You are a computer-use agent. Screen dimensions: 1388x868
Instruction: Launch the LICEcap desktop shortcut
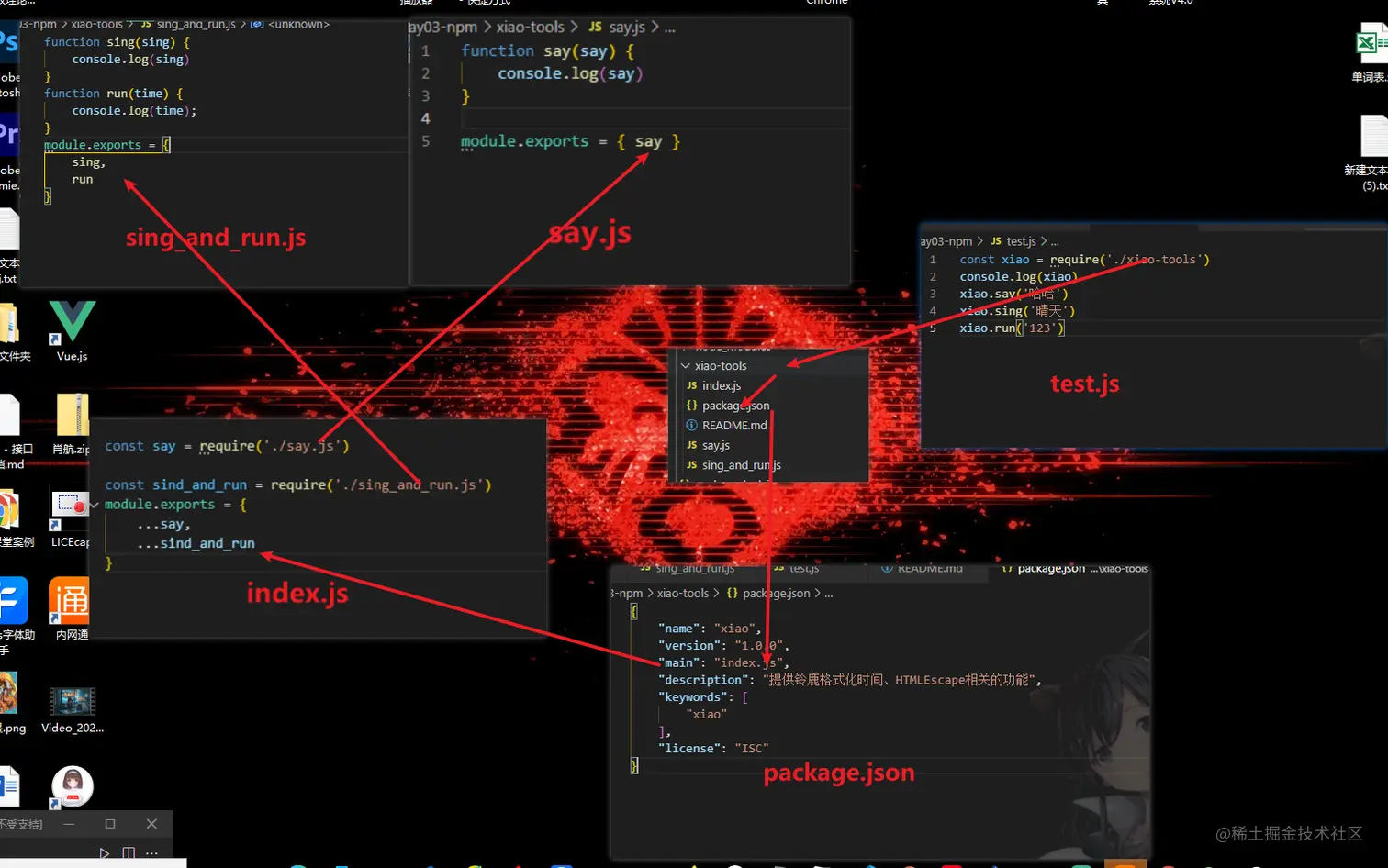pos(71,518)
